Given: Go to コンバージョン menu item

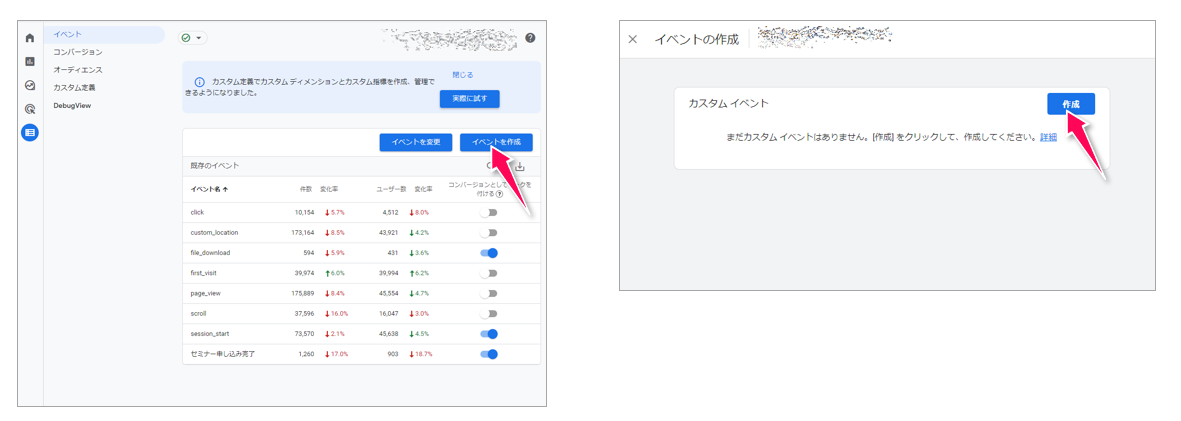Looking at the screenshot, I should point(78,52).
